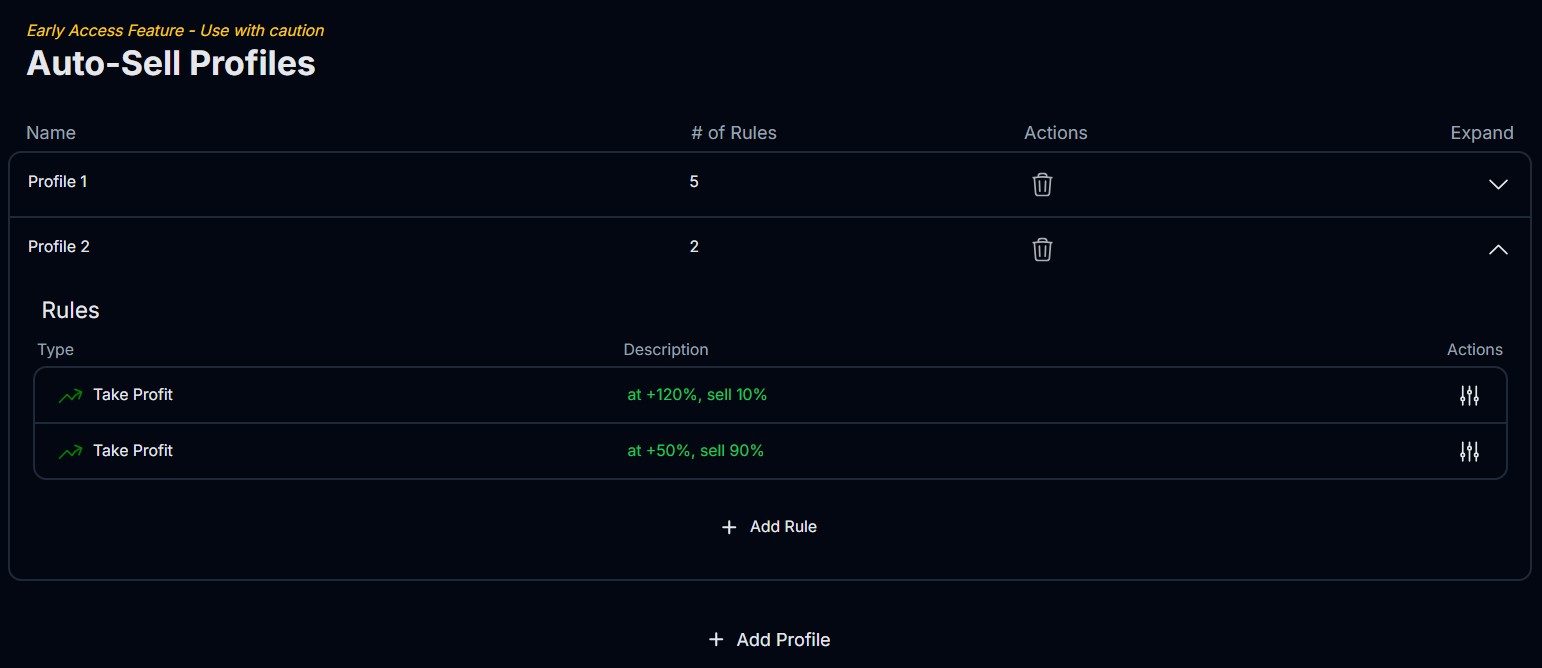Screen dimensions: 1542x668
Task: Collapse the Profile 2 rules section
Action: [1497, 249]
